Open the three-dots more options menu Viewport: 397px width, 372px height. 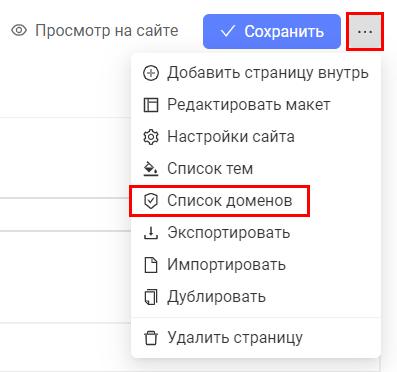pos(365,32)
